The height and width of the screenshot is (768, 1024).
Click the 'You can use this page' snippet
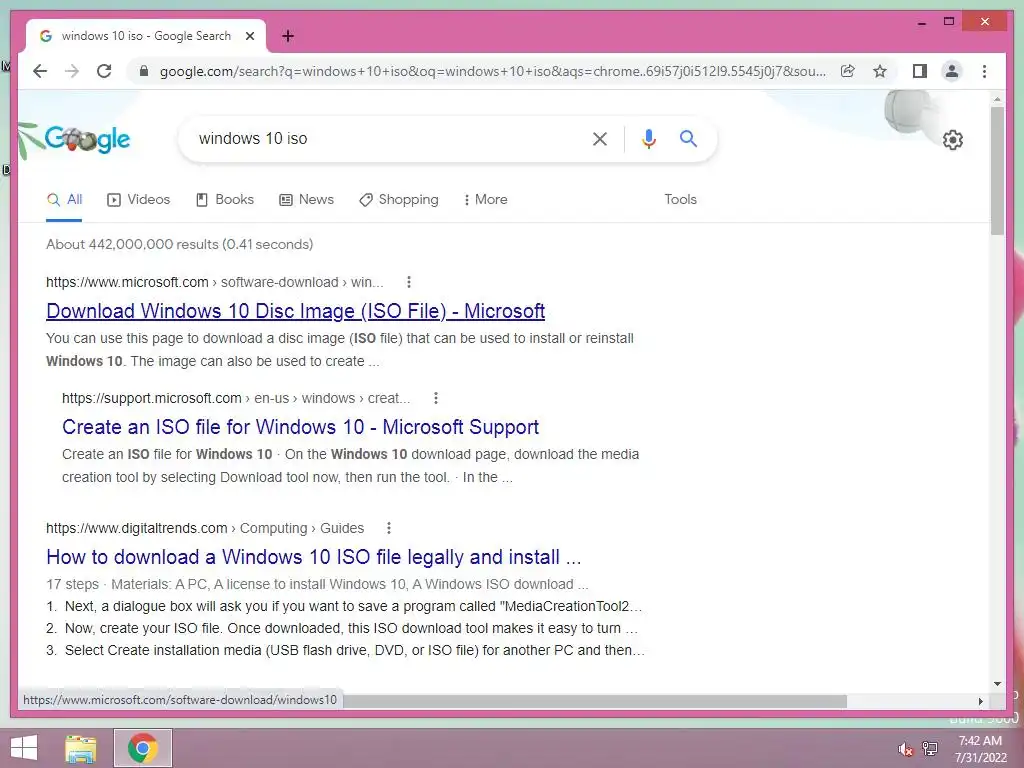(x=340, y=350)
